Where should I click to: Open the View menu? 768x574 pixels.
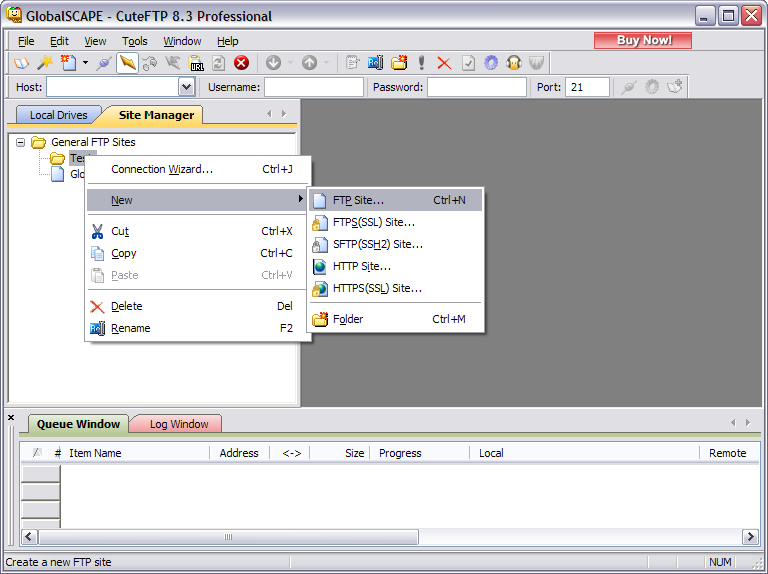coord(95,41)
